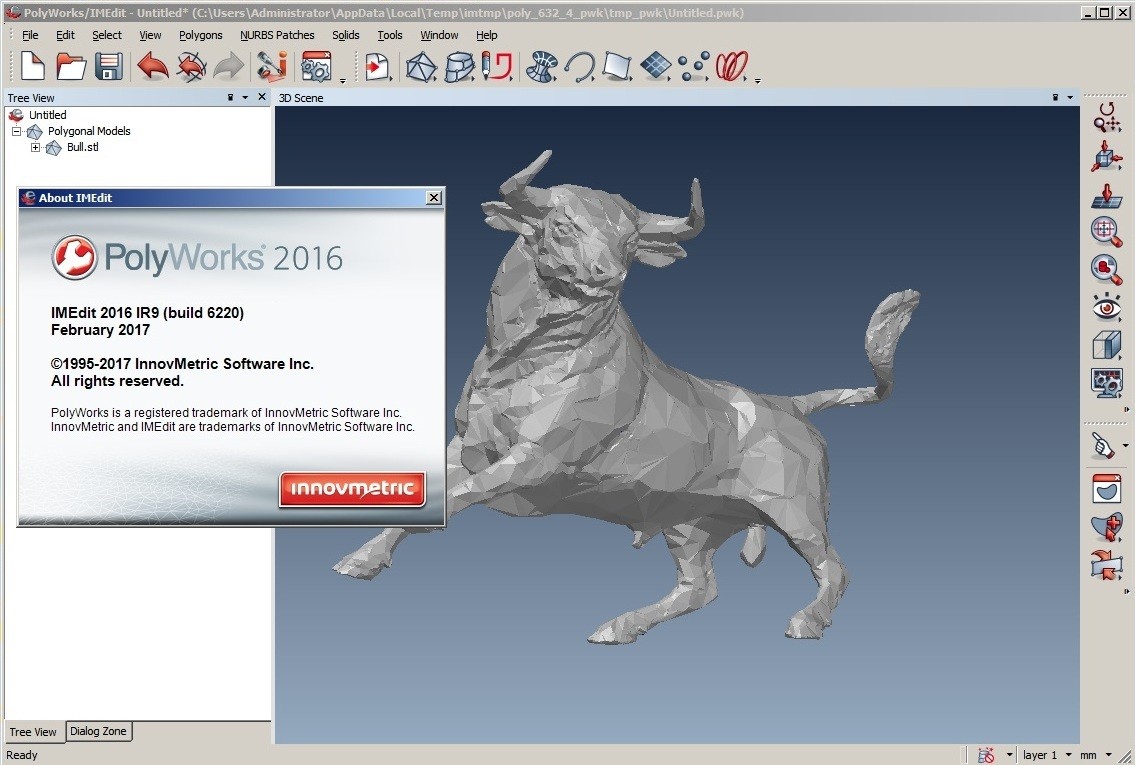Select the curve arc tool icon

click(579, 67)
